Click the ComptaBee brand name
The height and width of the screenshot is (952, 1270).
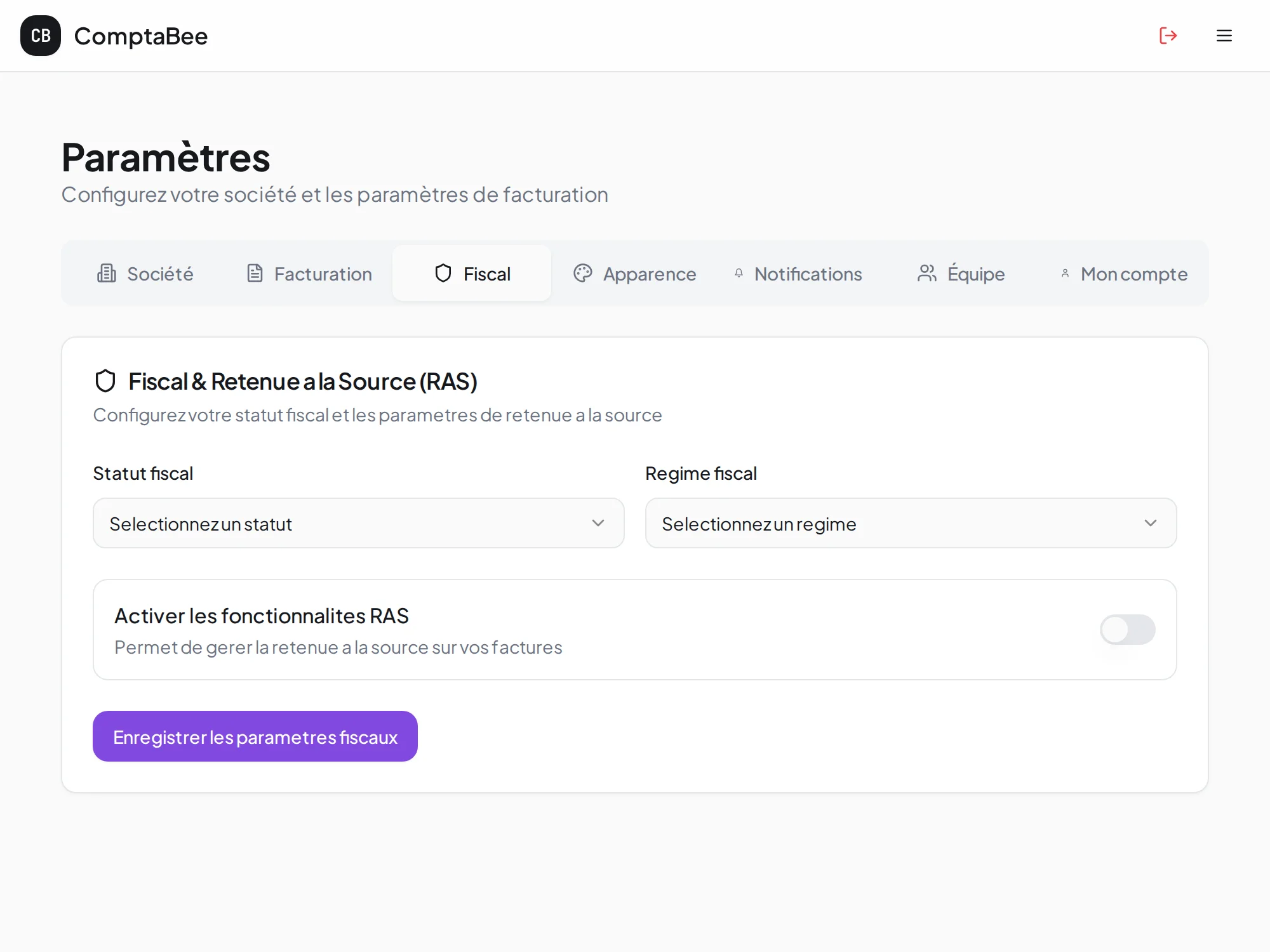(x=141, y=36)
